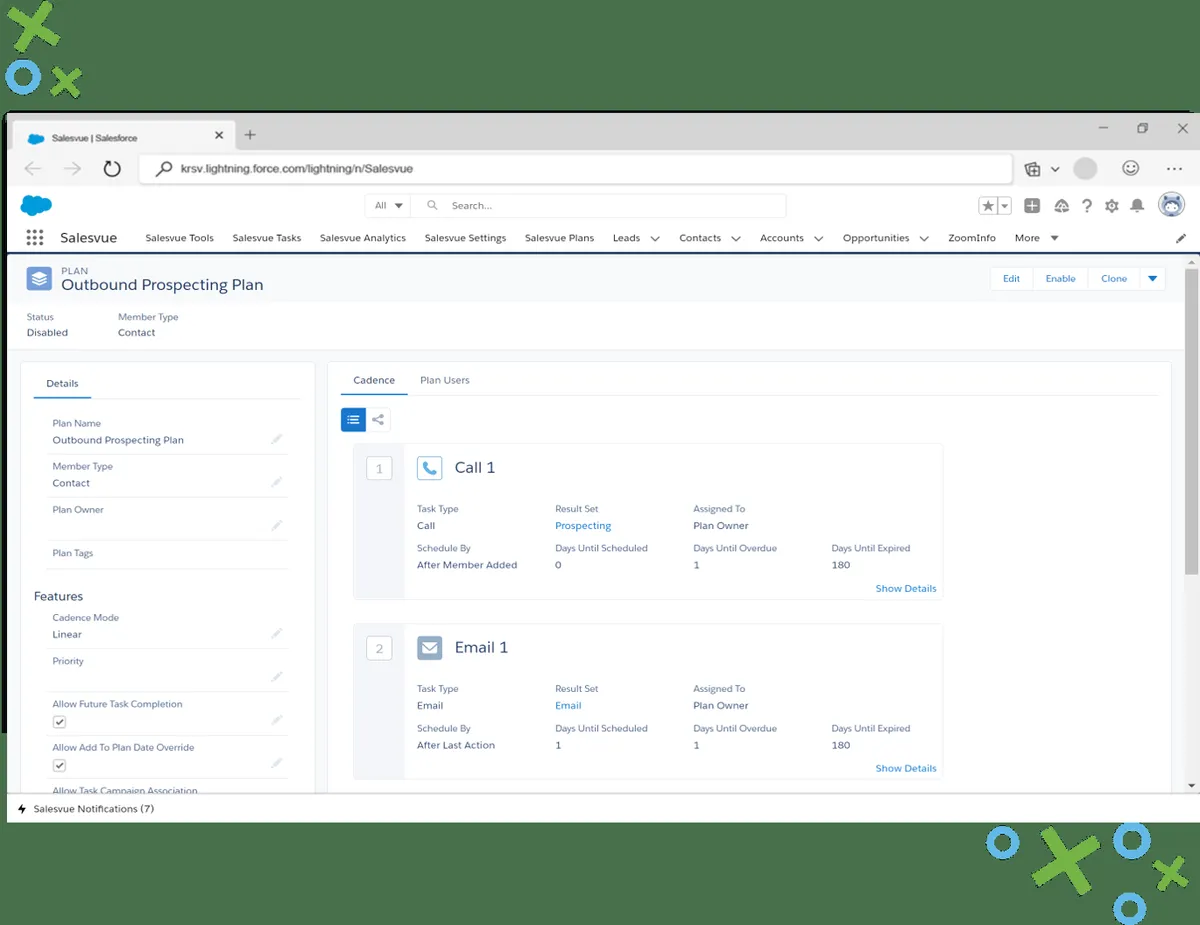This screenshot has height=925, width=1200.
Task: Reload the page with refresh icon
Action: [112, 169]
